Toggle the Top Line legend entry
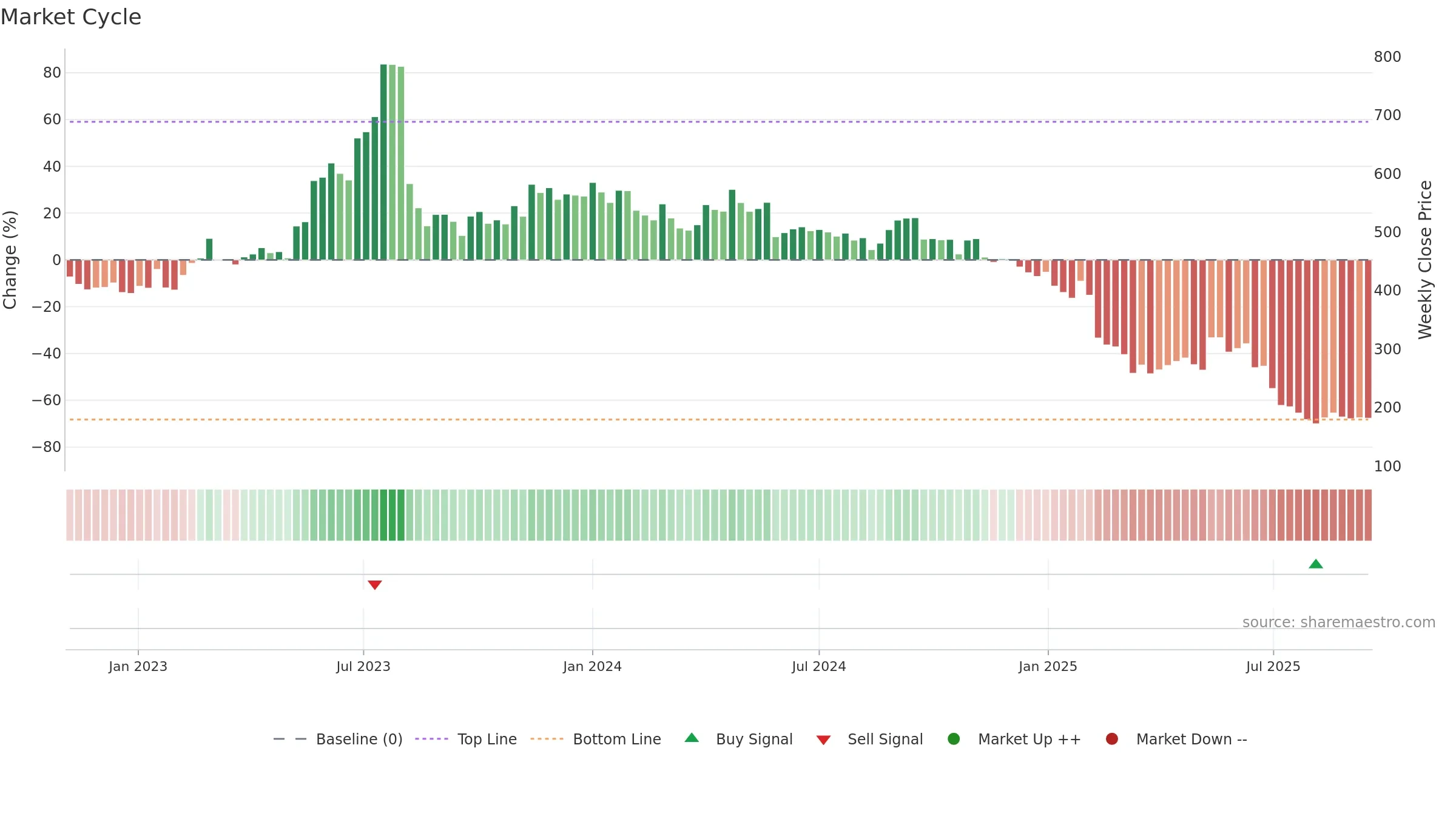Image resolution: width=1456 pixels, height=819 pixels. [466, 739]
